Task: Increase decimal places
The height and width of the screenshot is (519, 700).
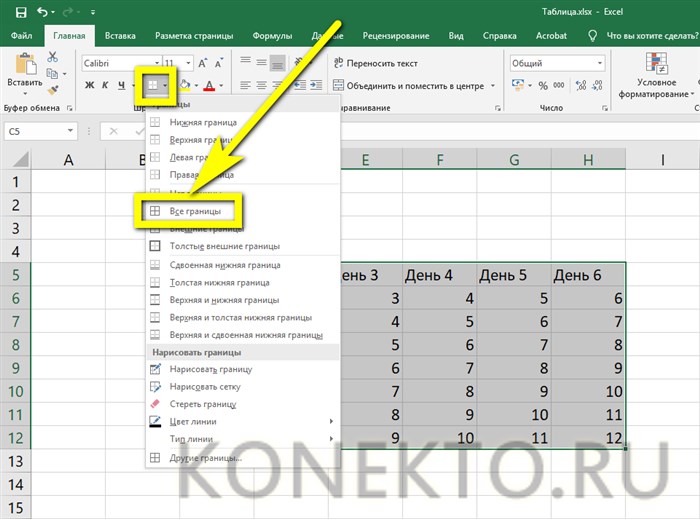Action: (581, 85)
